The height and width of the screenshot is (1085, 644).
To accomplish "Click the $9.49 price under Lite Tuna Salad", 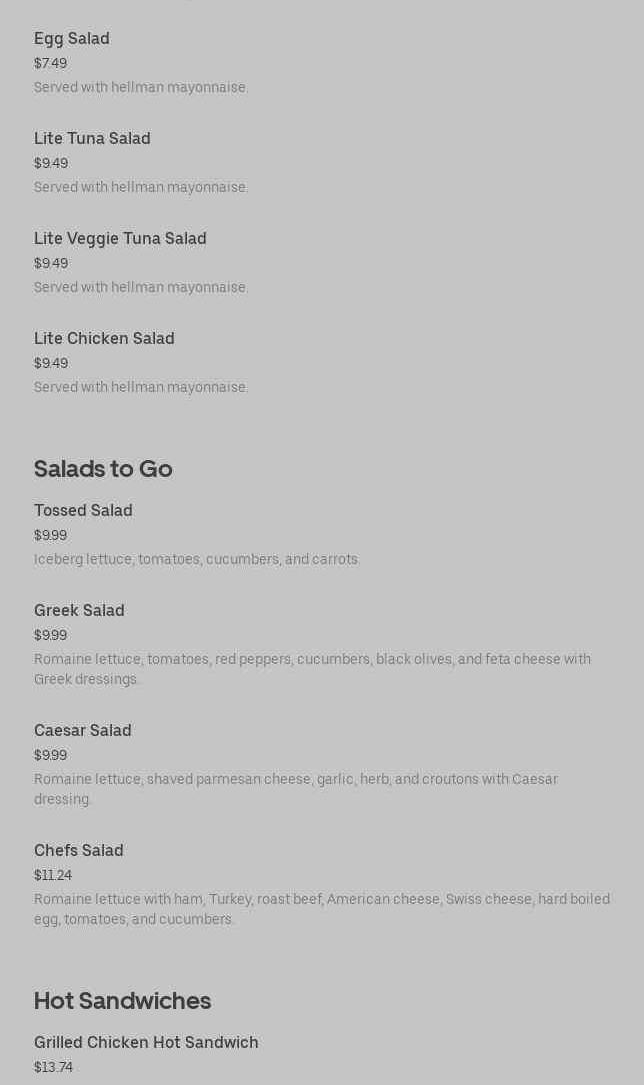I will click(x=51, y=163).
